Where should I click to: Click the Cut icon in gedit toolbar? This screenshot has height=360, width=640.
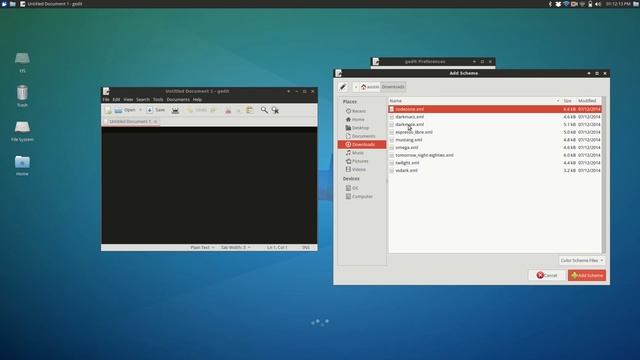pos(228,110)
